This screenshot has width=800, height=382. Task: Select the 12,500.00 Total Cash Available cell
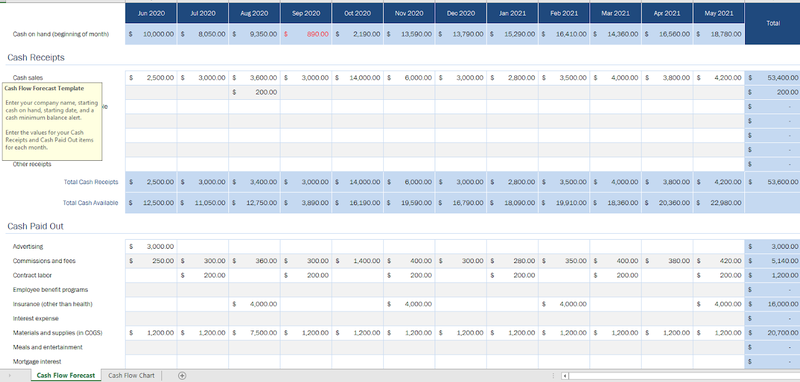coord(151,203)
